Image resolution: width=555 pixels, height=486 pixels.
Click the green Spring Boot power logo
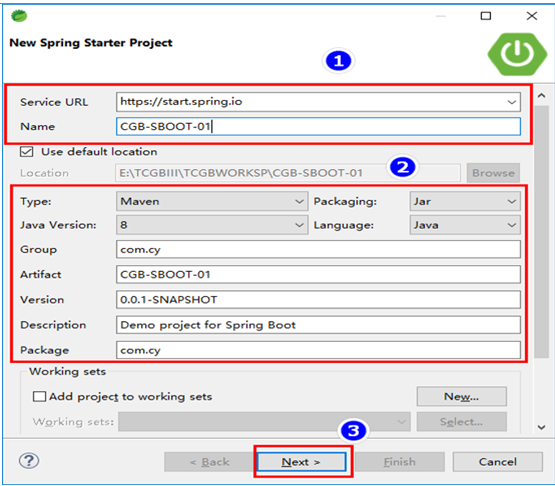517,54
